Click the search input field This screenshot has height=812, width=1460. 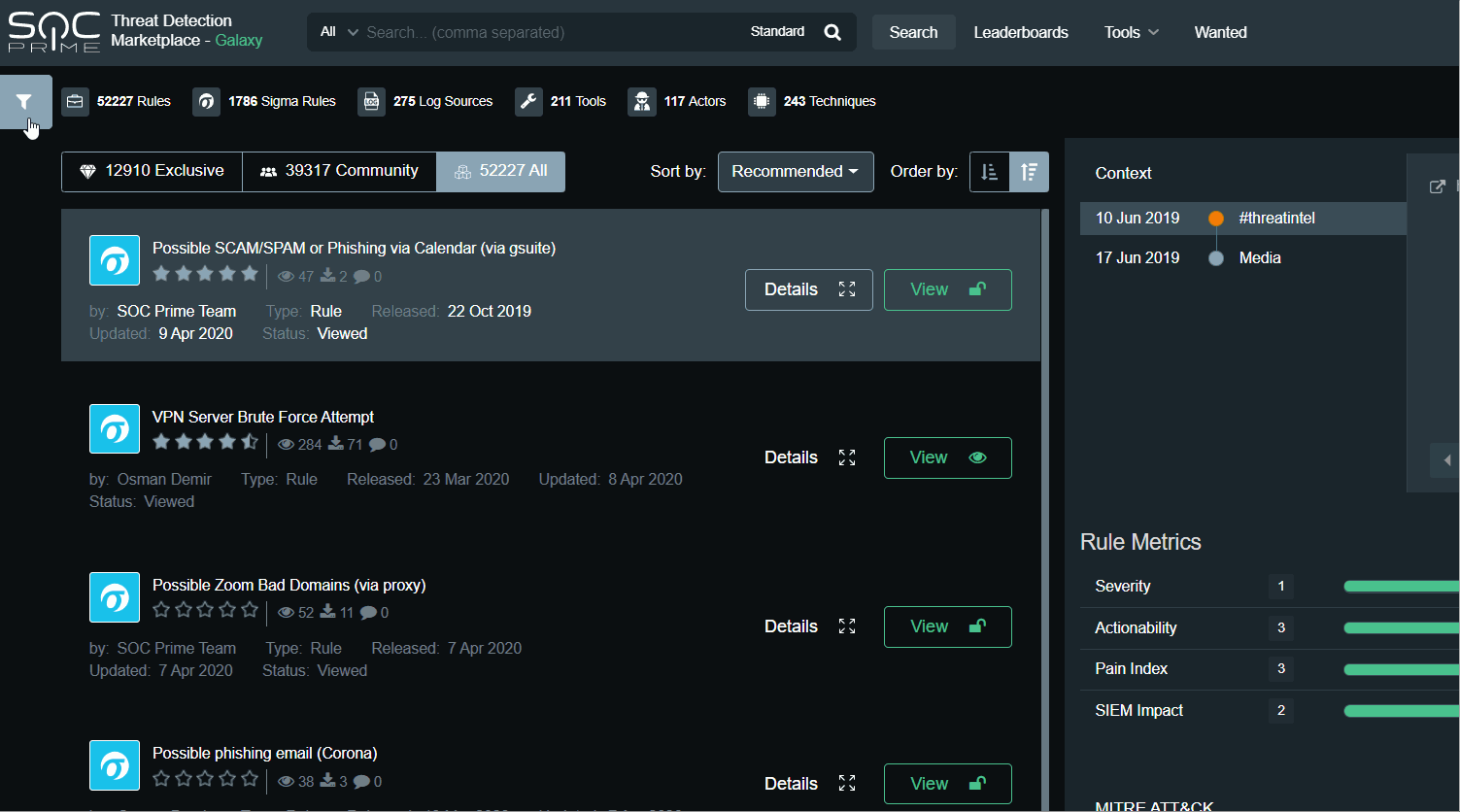(x=549, y=32)
